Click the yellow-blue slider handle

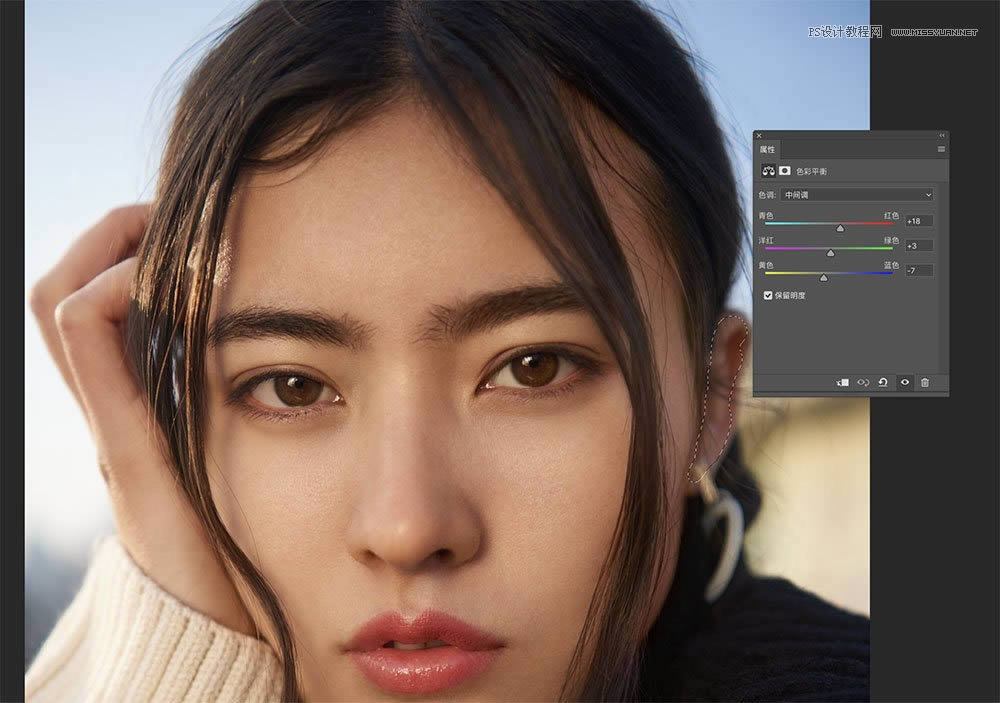coord(824,278)
